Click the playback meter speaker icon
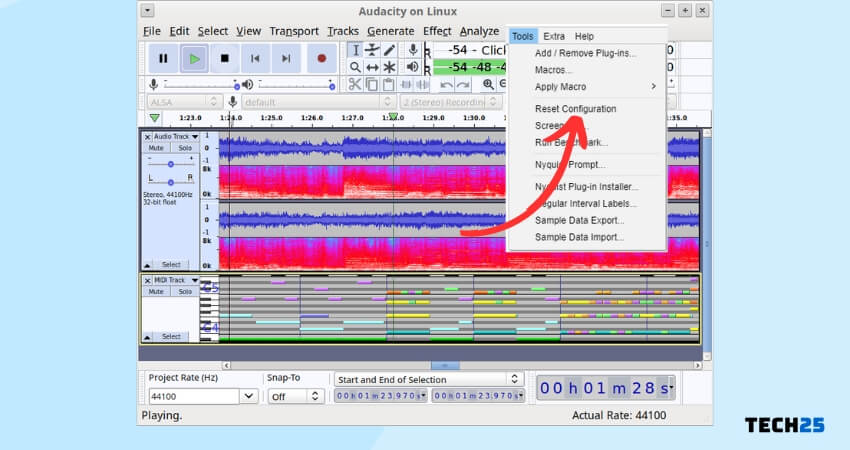This screenshot has height=450, width=850. (x=413, y=67)
